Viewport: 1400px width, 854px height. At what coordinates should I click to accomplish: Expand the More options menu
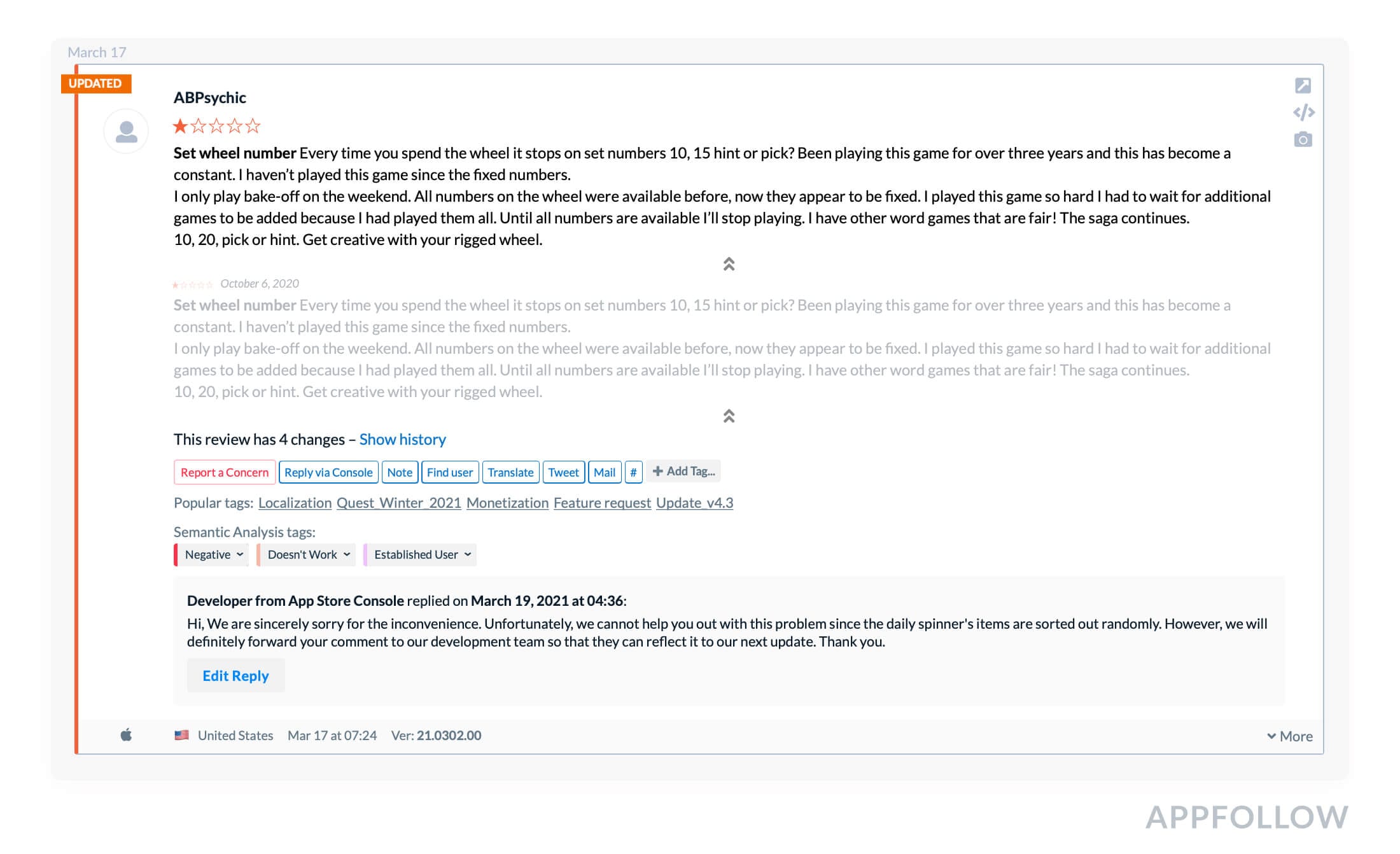[x=1290, y=735]
